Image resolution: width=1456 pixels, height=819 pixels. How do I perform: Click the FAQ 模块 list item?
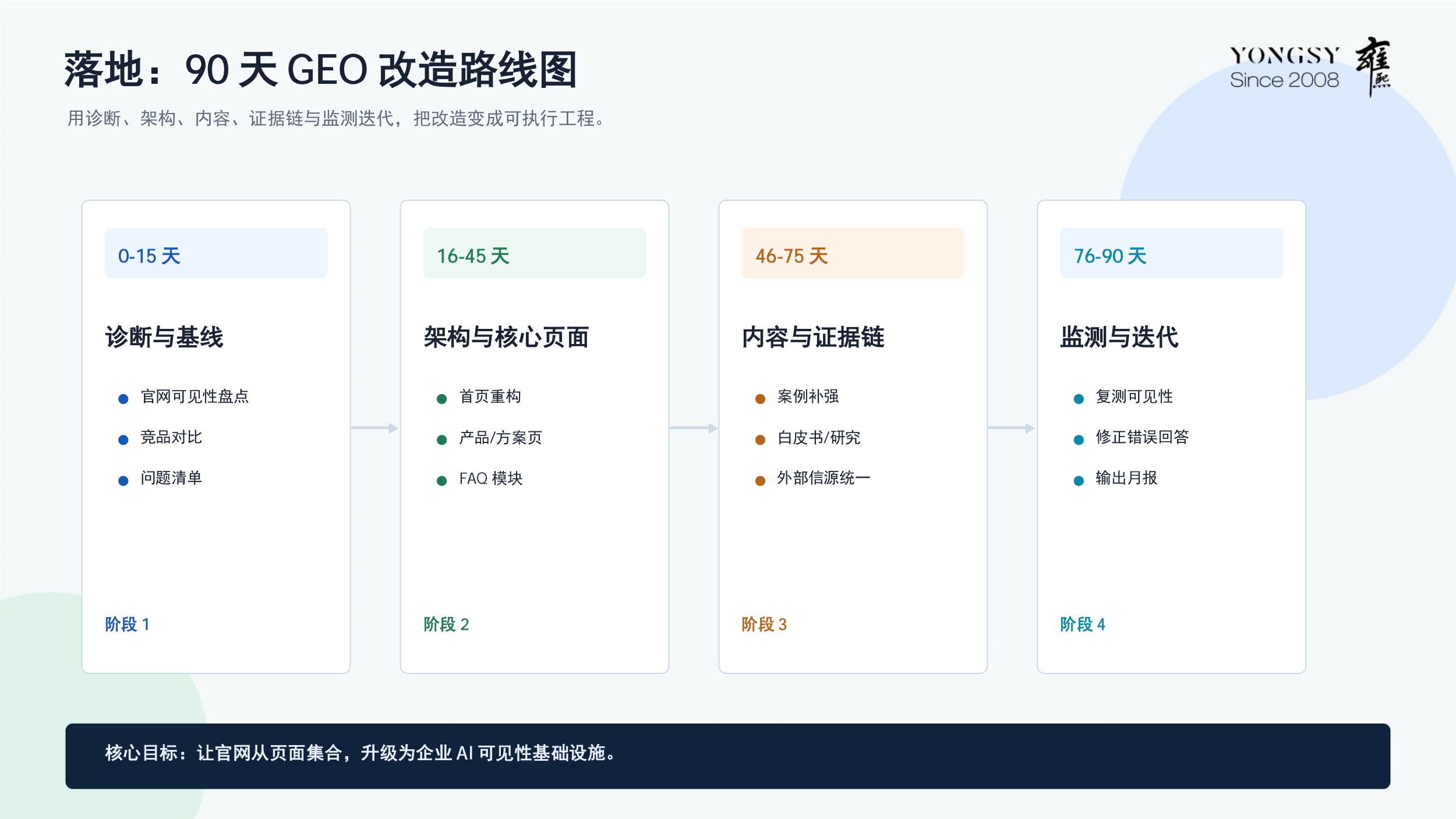point(491,478)
